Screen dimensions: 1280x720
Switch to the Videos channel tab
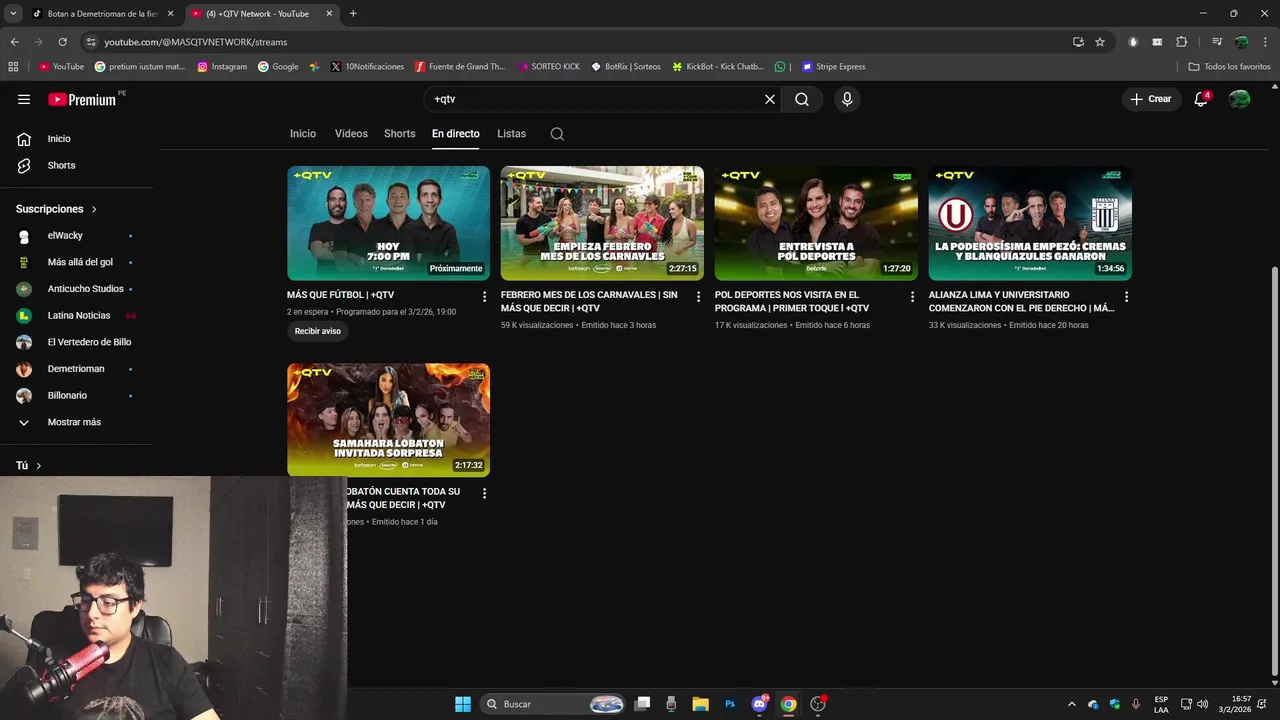coord(351,134)
